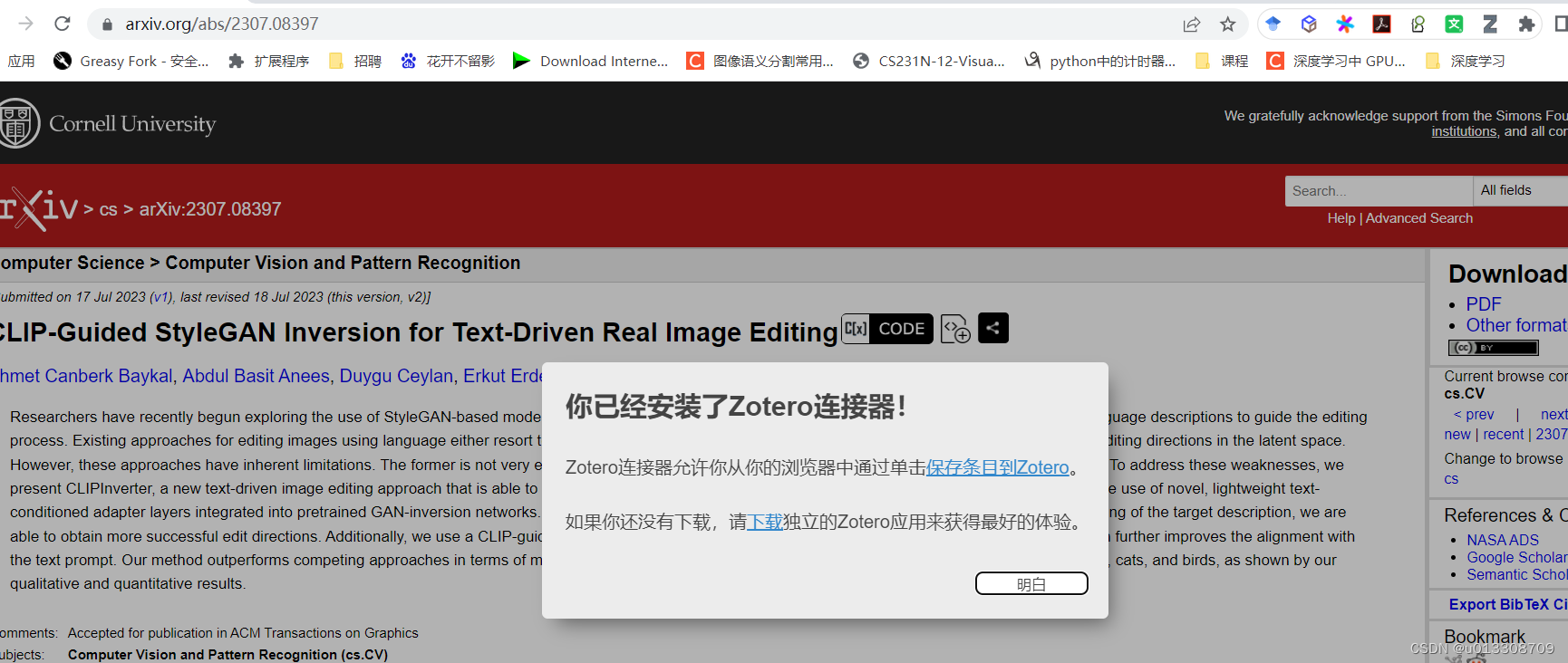This screenshot has width=1568, height=663.
Task: Reload the arXiv page
Action: [63, 24]
